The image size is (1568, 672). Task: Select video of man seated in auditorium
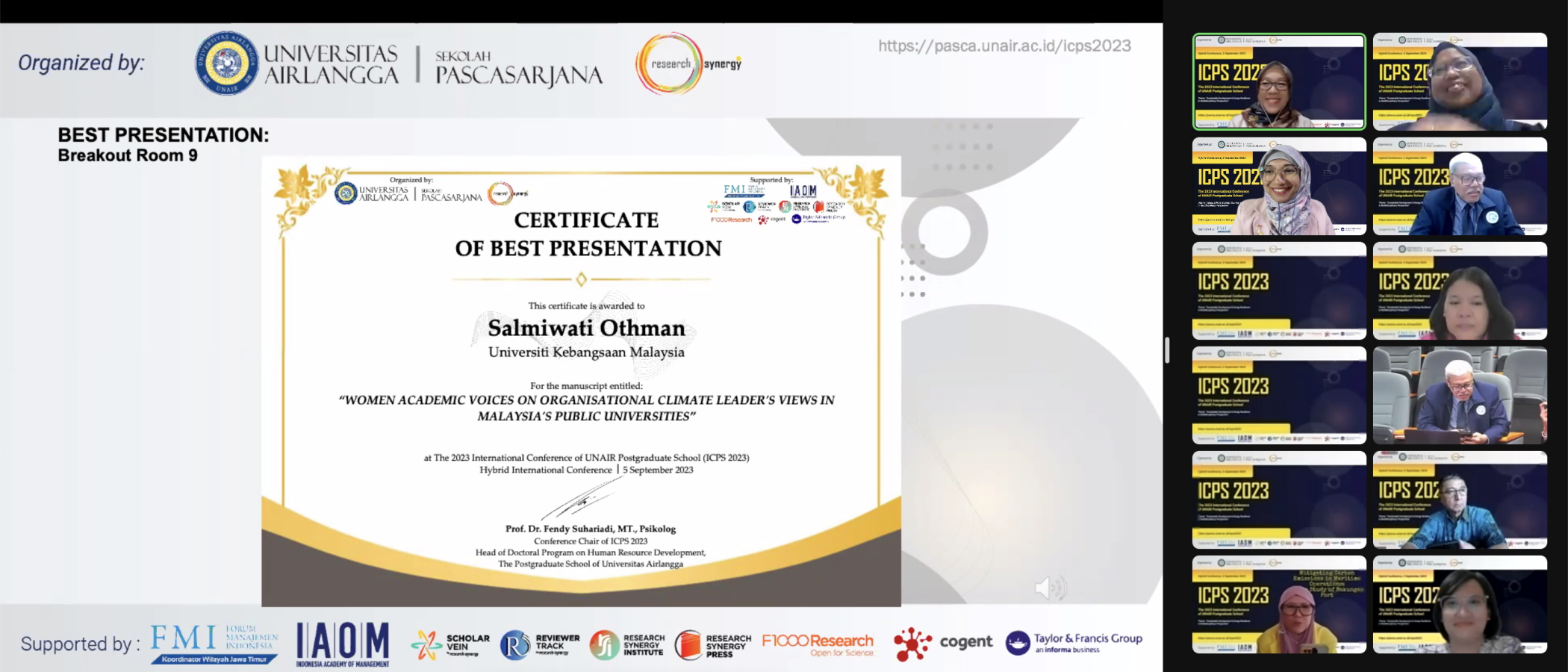tap(1460, 395)
